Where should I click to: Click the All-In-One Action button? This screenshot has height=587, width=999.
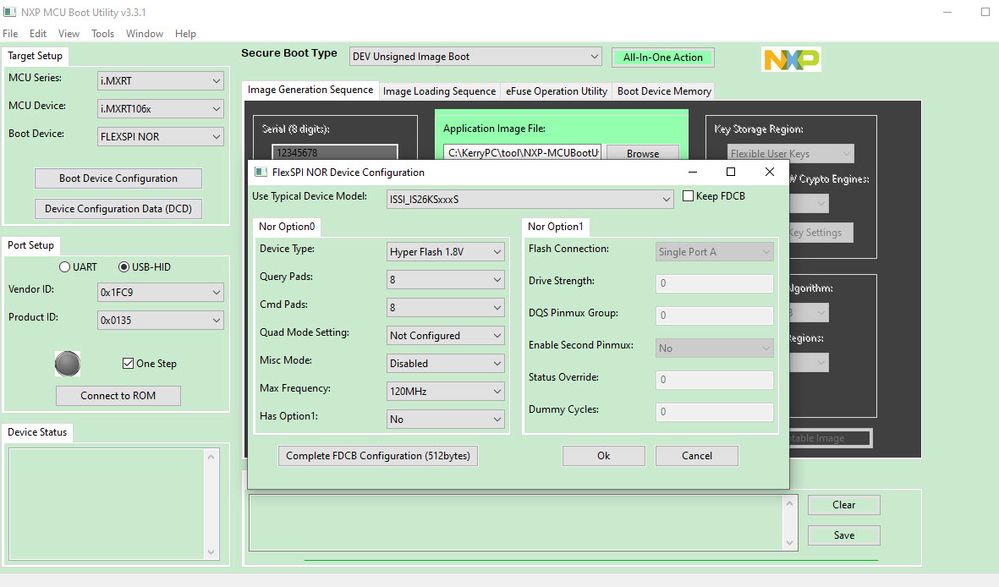pyautogui.click(x=663, y=57)
